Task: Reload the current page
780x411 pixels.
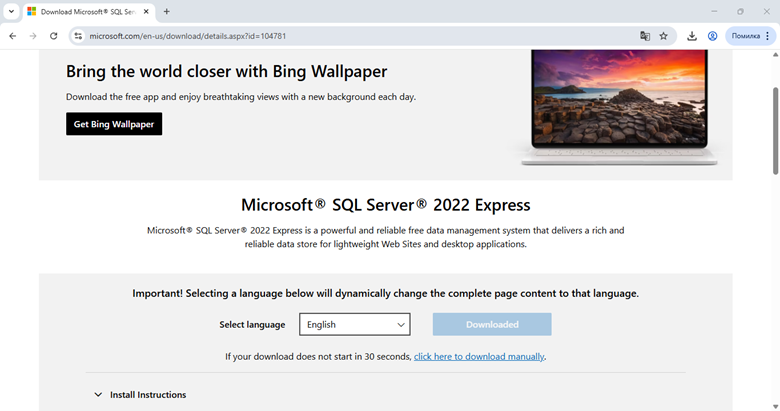Action: coord(53,36)
